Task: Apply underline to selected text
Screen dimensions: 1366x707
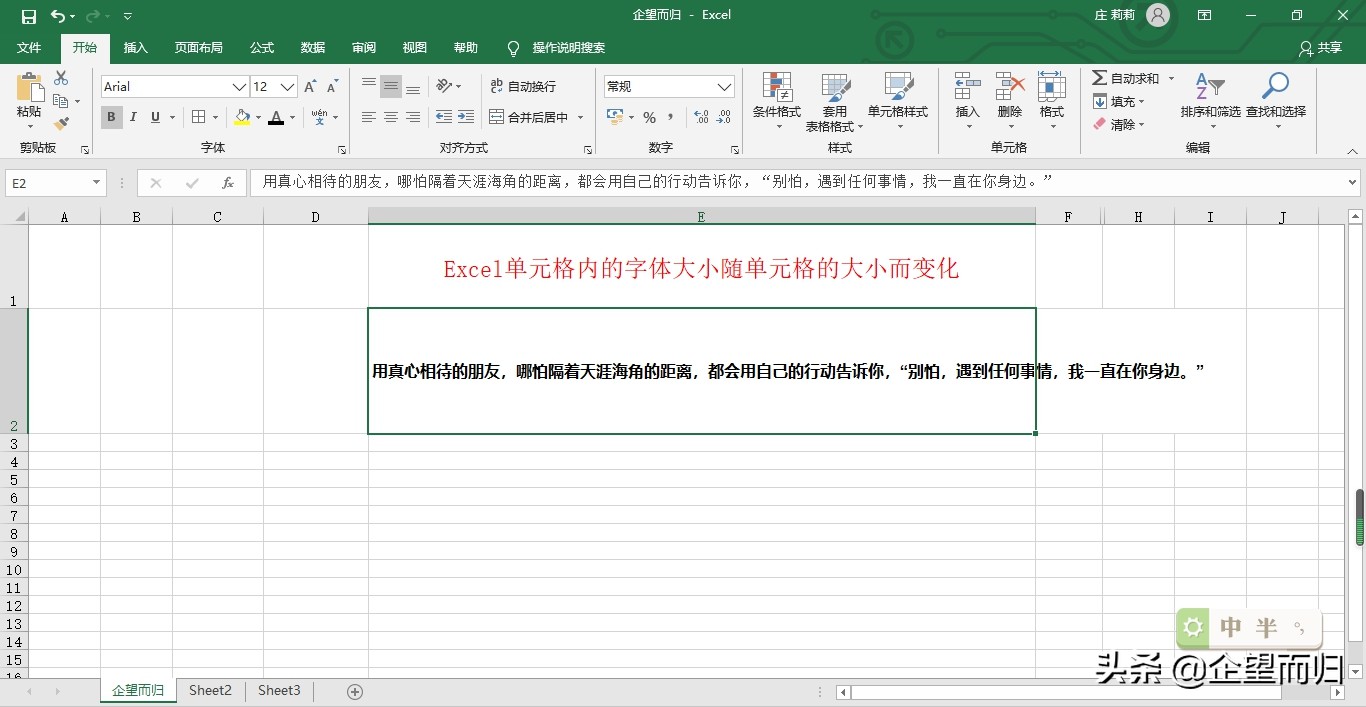Action: 155,117
